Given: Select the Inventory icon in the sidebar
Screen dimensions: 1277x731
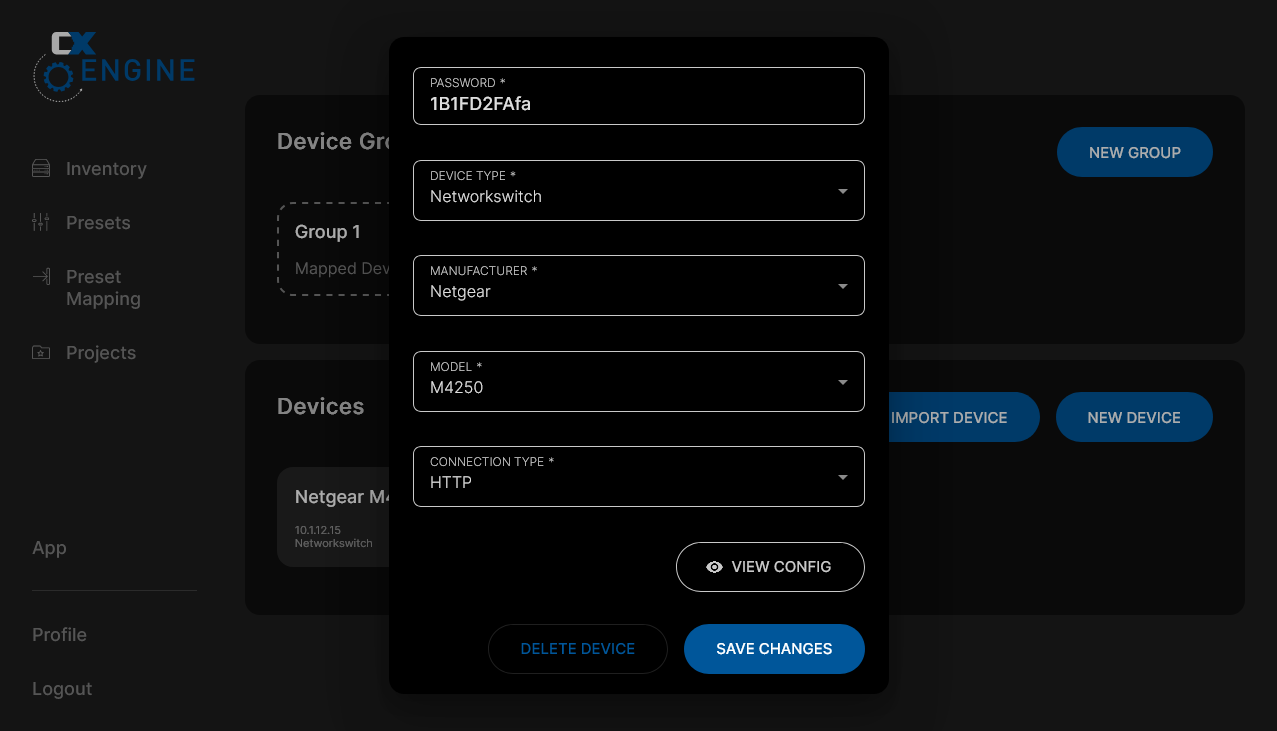Looking at the screenshot, I should click(x=41, y=168).
